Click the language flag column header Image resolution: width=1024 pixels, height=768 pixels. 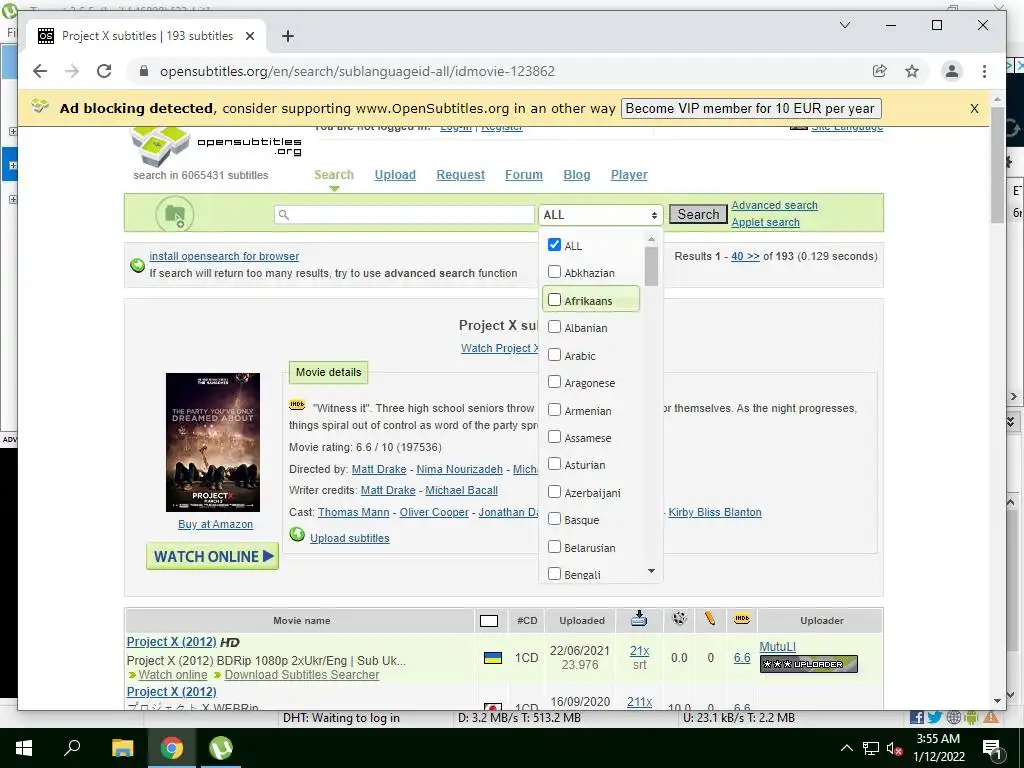pyautogui.click(x=488, y=620)
